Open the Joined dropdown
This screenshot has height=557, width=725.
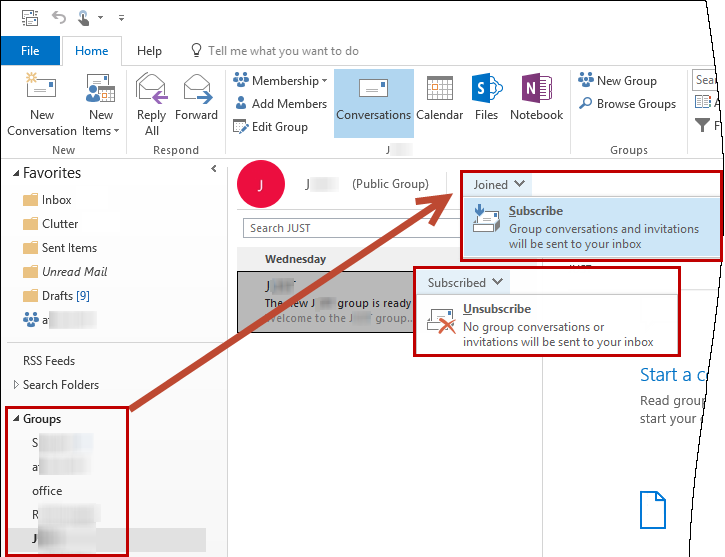[500, 185]
